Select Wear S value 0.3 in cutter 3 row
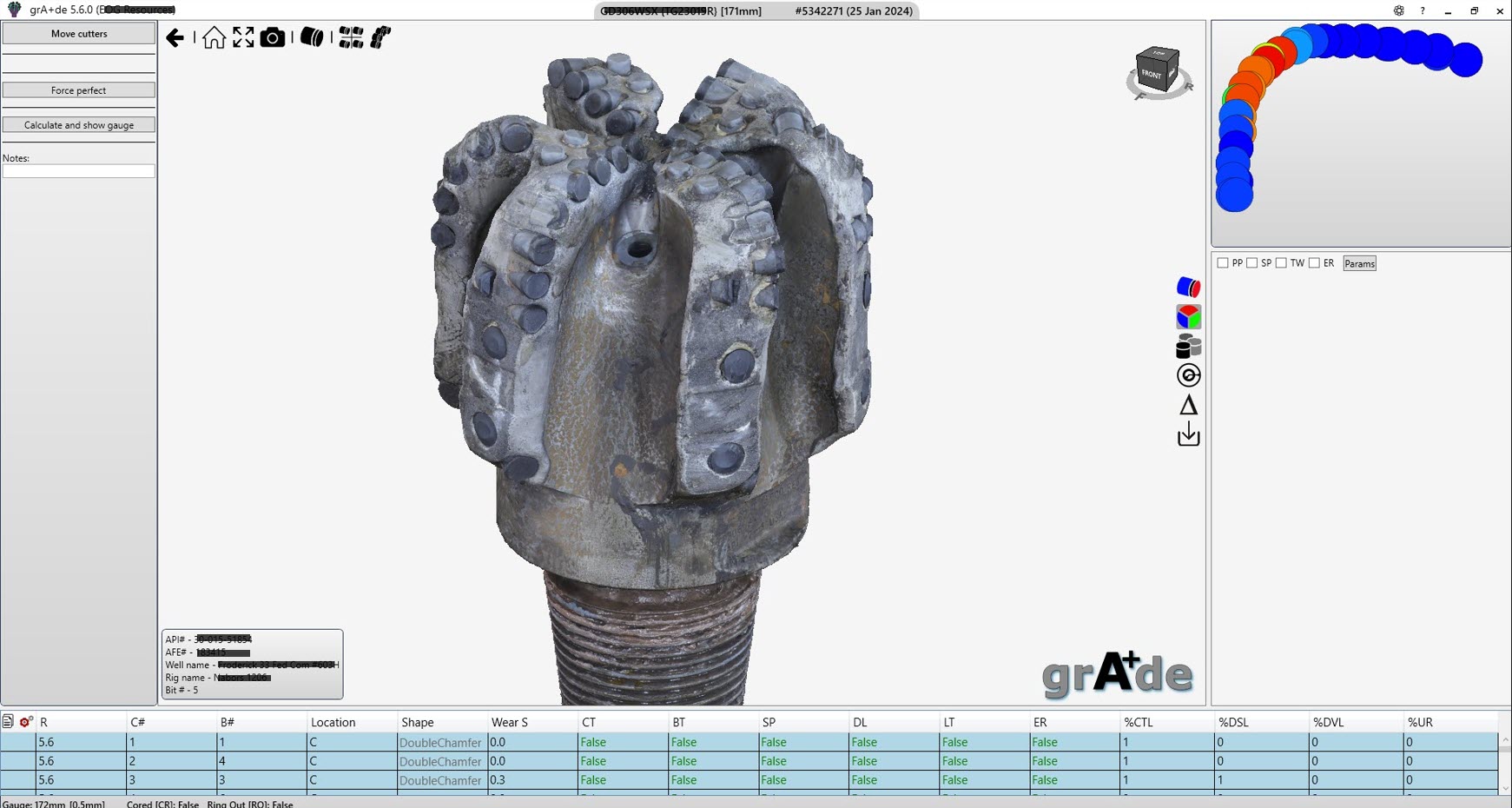This screenshot has width=1512, height=808. point(532,780)
